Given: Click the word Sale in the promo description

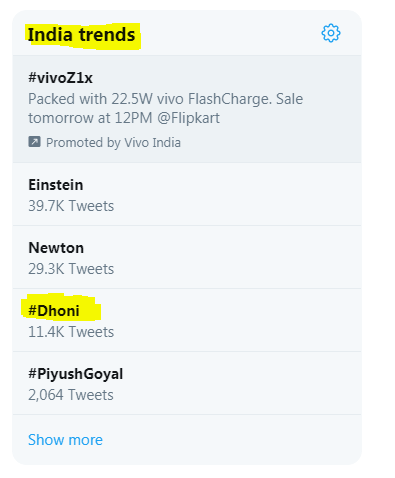Looking at the screenshot, I should coord(290,99).
